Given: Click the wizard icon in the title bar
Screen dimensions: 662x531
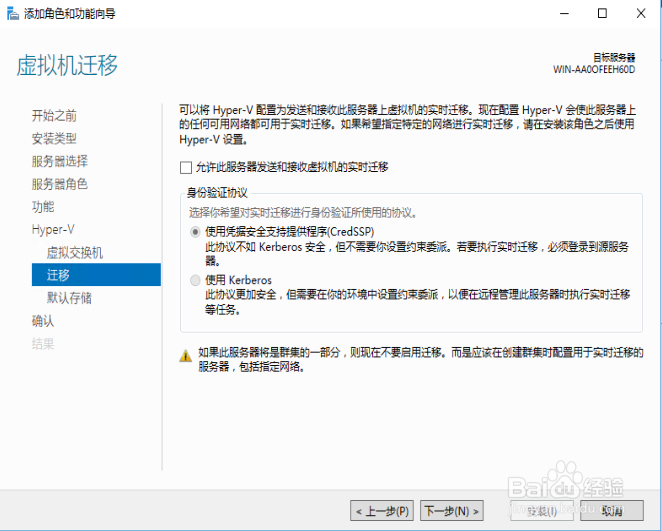Looking at the screenshot, I should click(x=13, y=14).
